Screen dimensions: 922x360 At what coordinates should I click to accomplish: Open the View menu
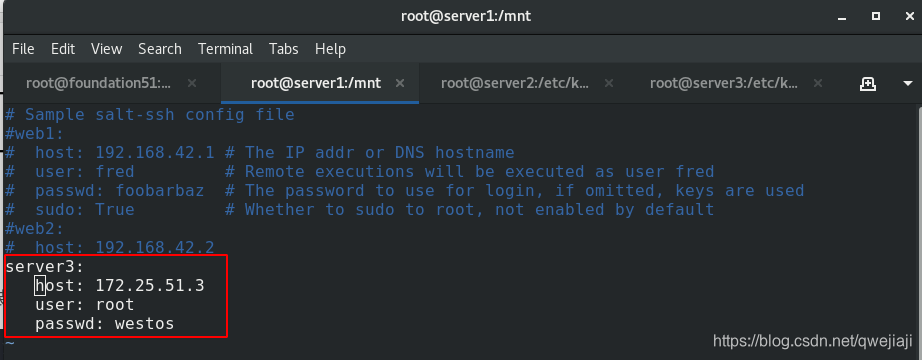point(106,49)
